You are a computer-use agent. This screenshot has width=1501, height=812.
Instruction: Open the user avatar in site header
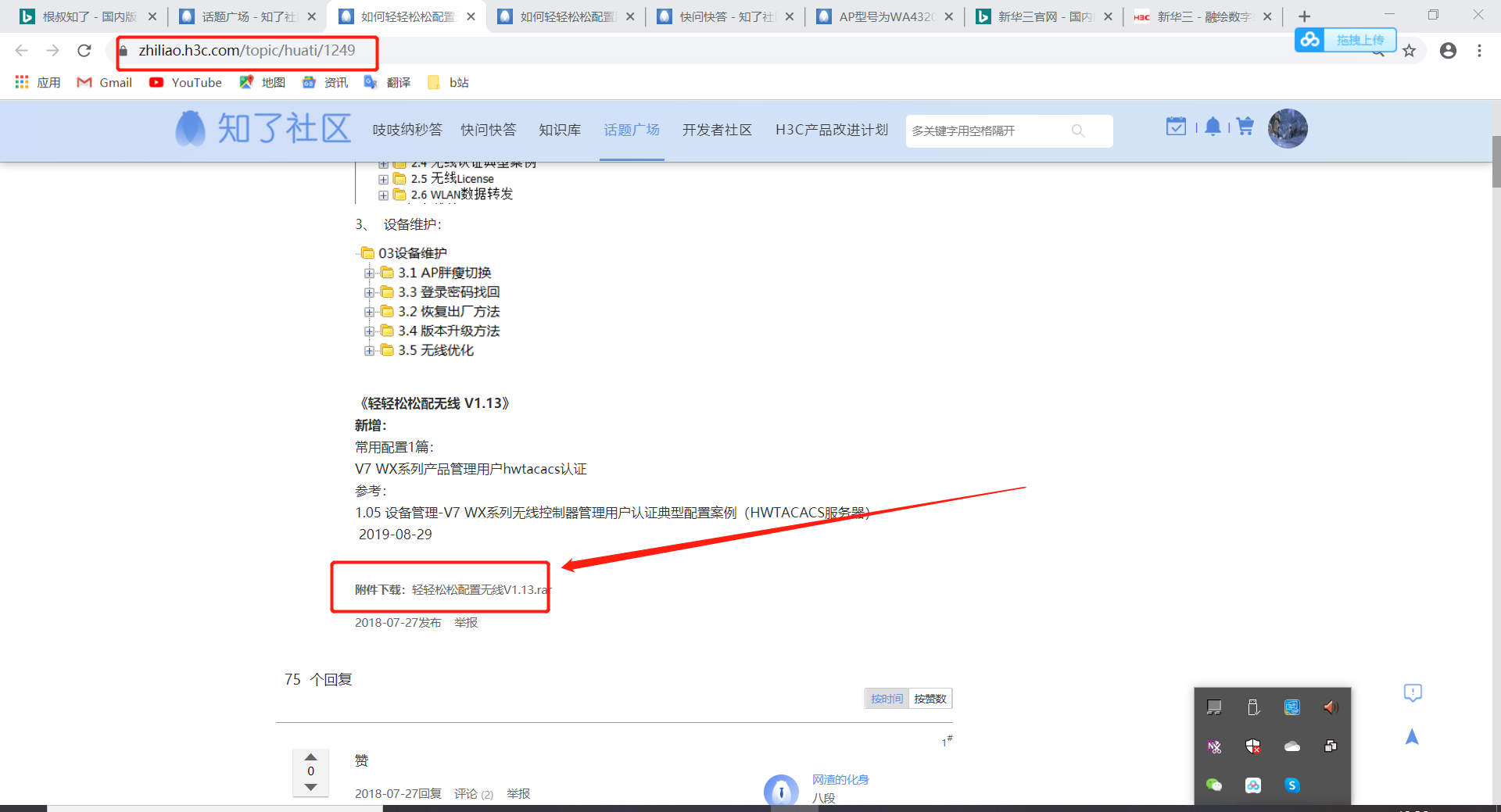click(x=1288, y=128)
